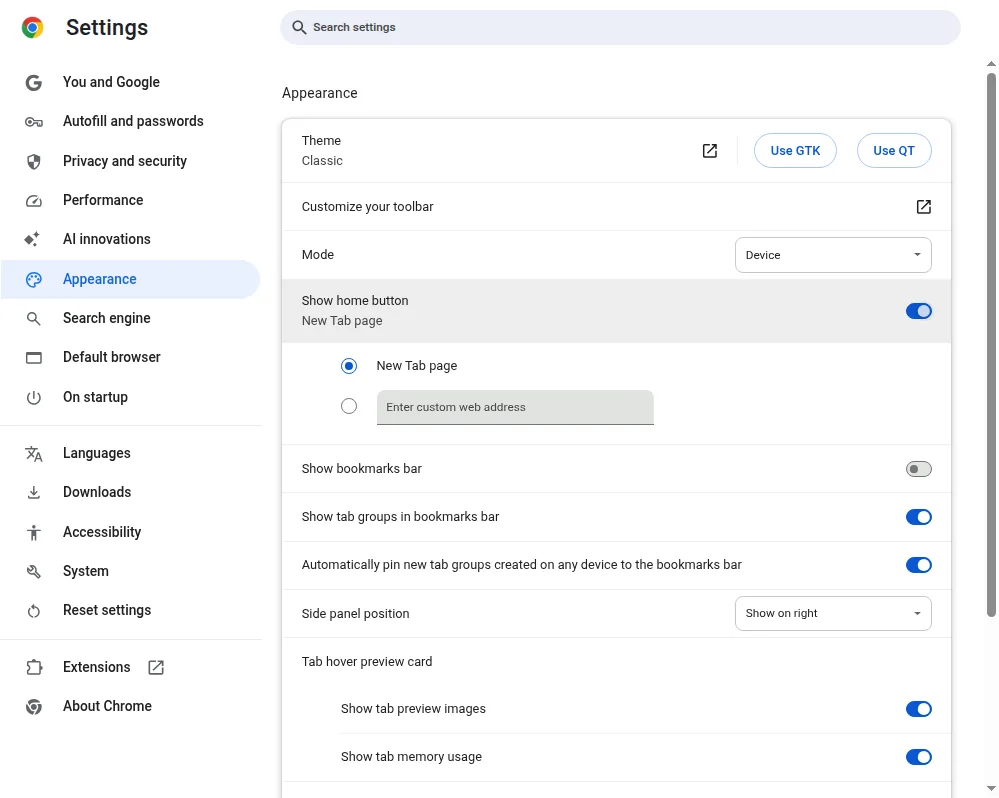Viewport: 999px width, 798px height.
Task: Open You and Google settings section
Action: tap(130, 83)
